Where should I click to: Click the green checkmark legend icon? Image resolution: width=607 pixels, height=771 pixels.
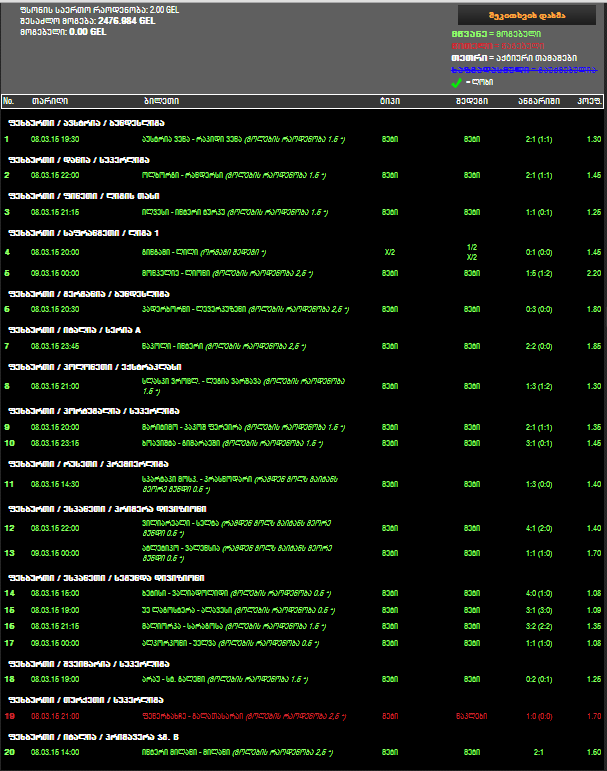[457, 82]
